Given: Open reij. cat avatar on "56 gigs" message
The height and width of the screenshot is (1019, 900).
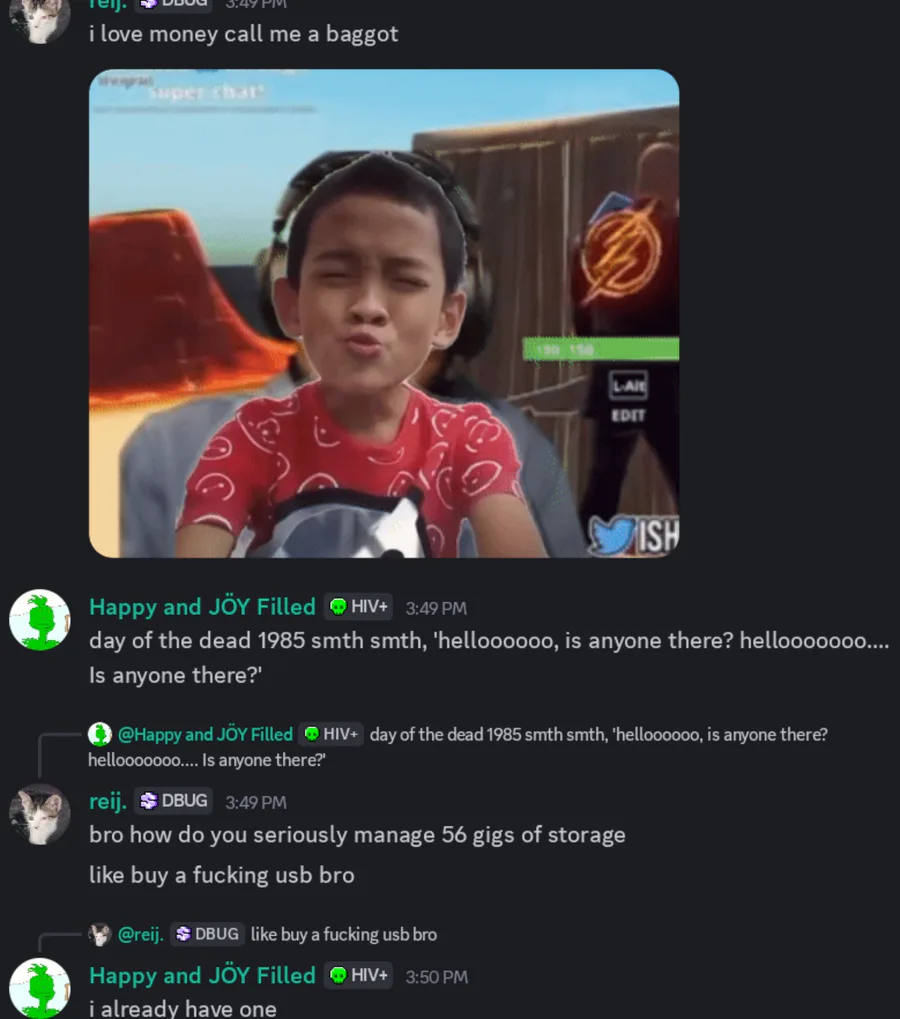Looking at the screenshot, I should pyautogui.click(x=40, y=814).
